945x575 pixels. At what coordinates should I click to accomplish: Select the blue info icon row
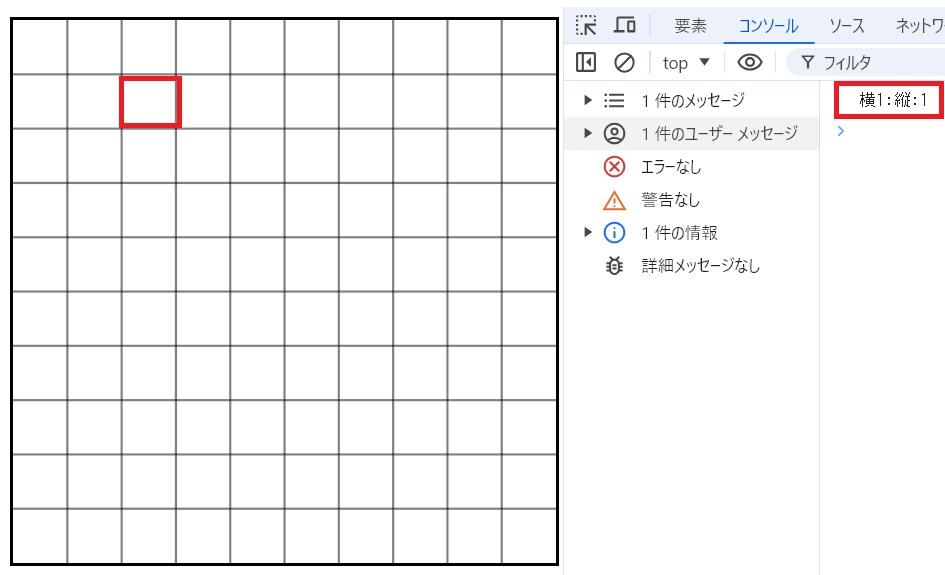(691, 233)
